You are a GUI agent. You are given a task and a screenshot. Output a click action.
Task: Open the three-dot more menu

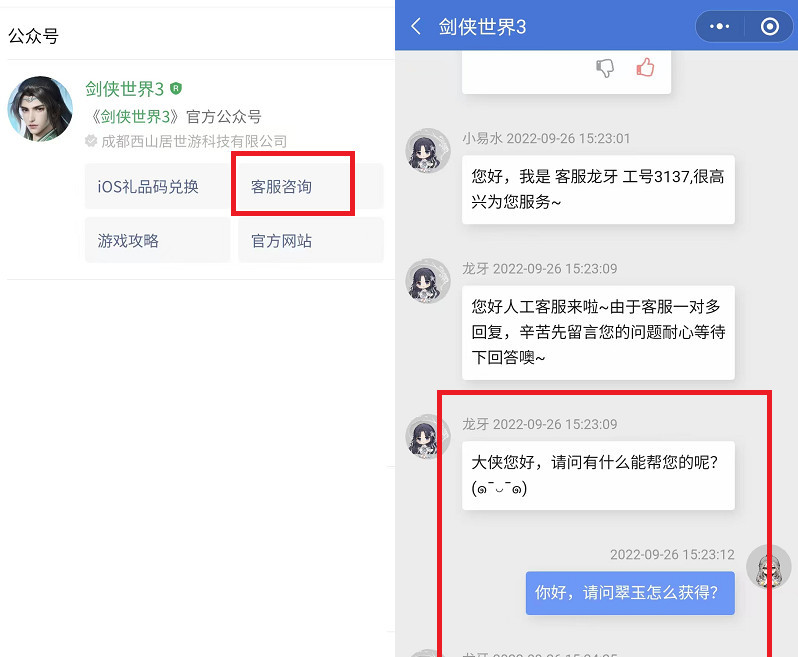(x=719, y=27)
